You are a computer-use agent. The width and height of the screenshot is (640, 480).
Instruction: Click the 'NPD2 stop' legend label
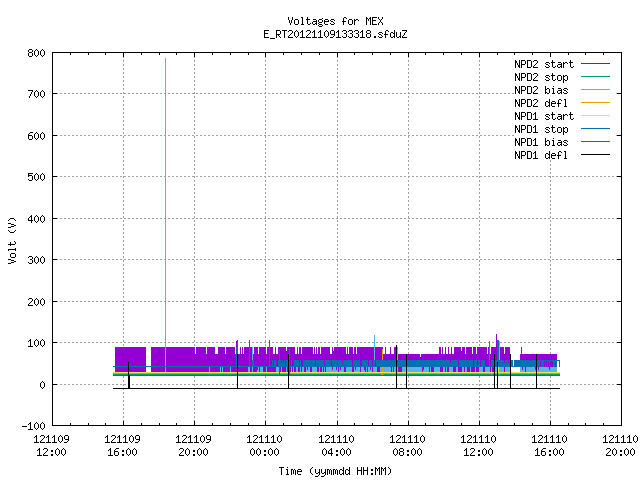(x=541, y=77)
